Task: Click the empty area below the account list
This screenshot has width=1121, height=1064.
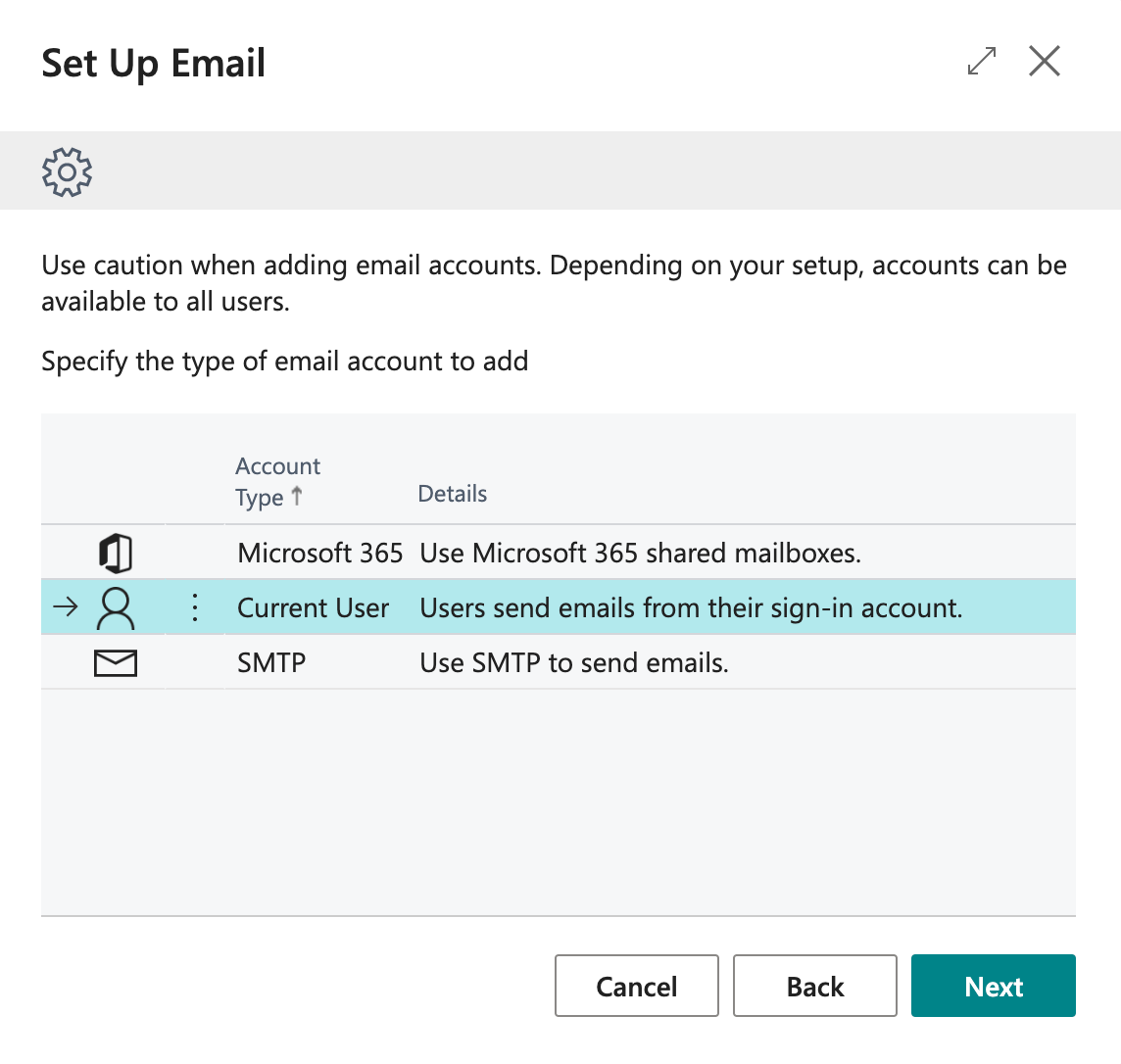Action: coord(559,803)
